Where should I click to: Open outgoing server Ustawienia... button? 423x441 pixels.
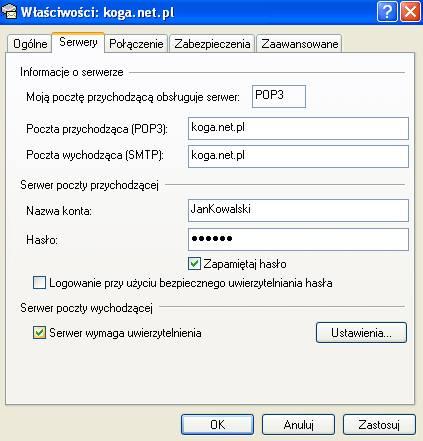(361, 333)
